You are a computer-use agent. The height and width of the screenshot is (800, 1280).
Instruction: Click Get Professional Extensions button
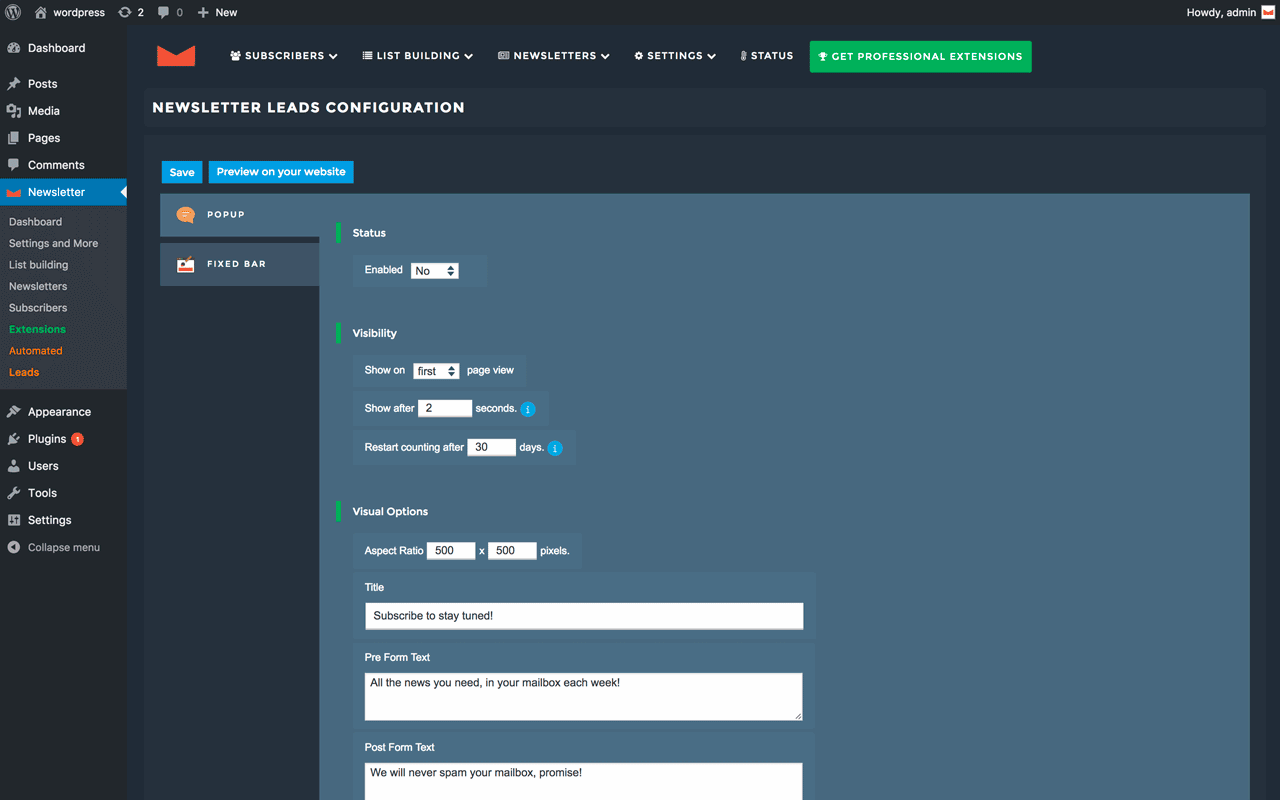(920, 56)
